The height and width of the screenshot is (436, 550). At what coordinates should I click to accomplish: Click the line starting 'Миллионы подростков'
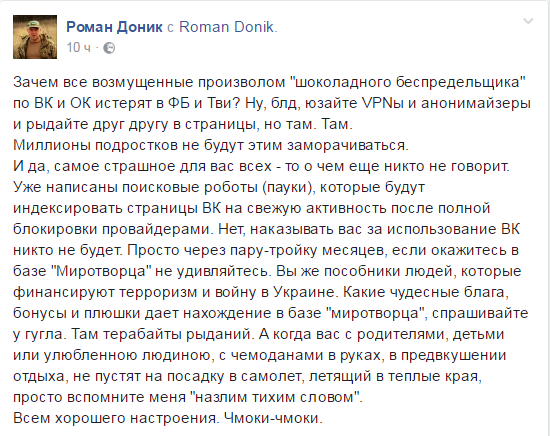(x=211, y=145)
